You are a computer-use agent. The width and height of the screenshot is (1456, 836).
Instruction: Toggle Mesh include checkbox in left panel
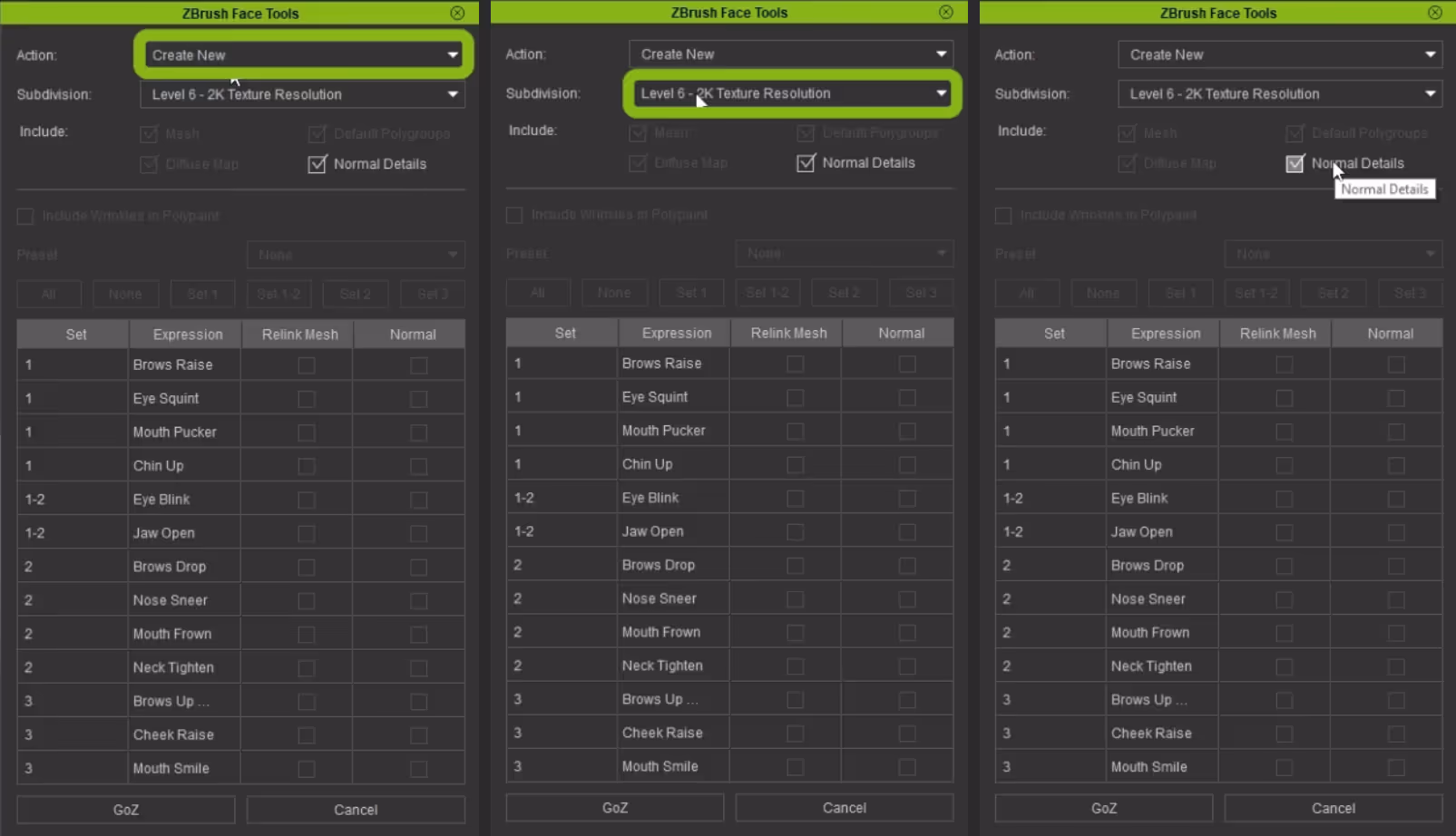pos(149,134)
